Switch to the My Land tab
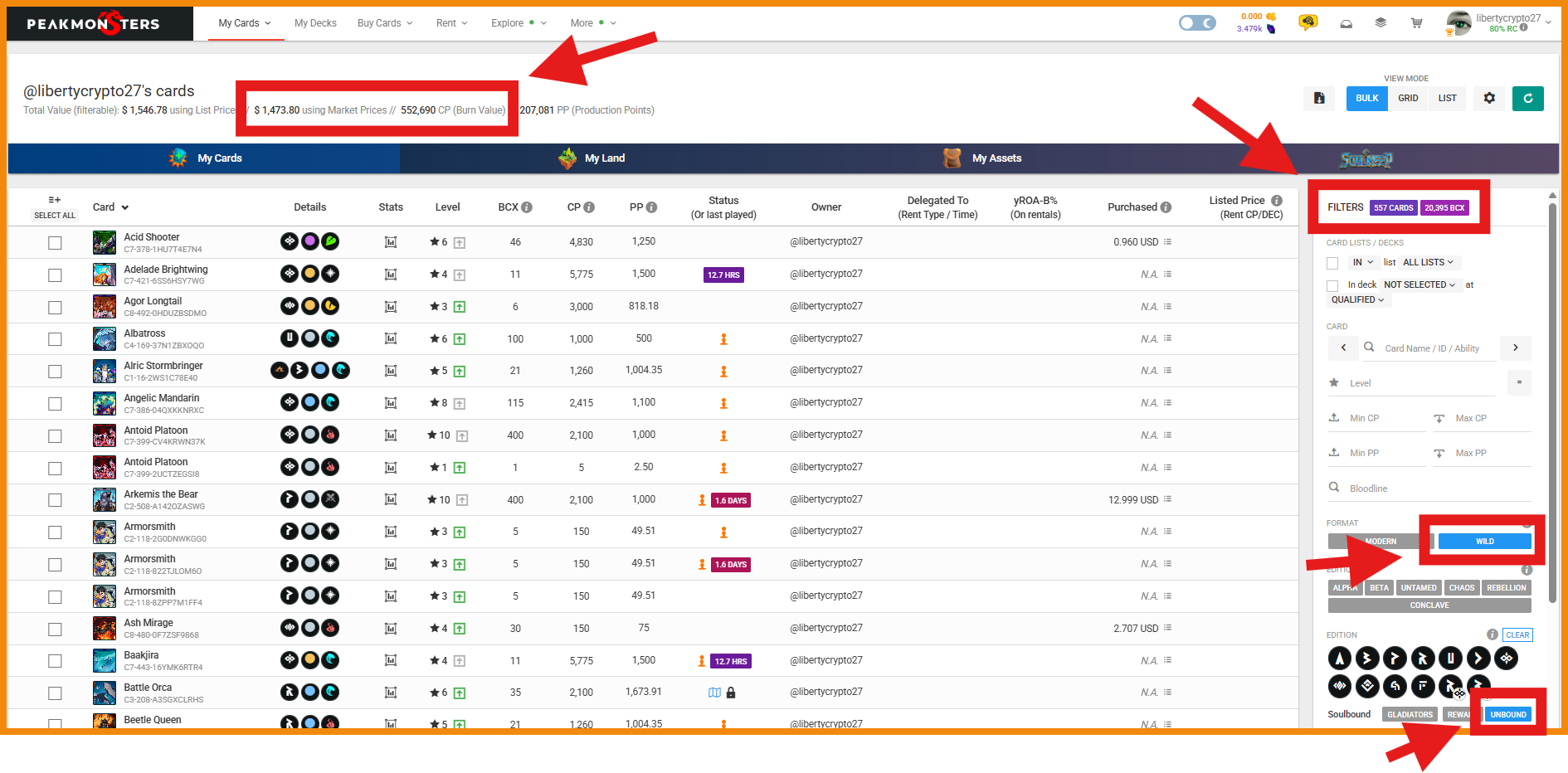The height and width of the screenshot is (773, 1568). (x=592, y=158)
